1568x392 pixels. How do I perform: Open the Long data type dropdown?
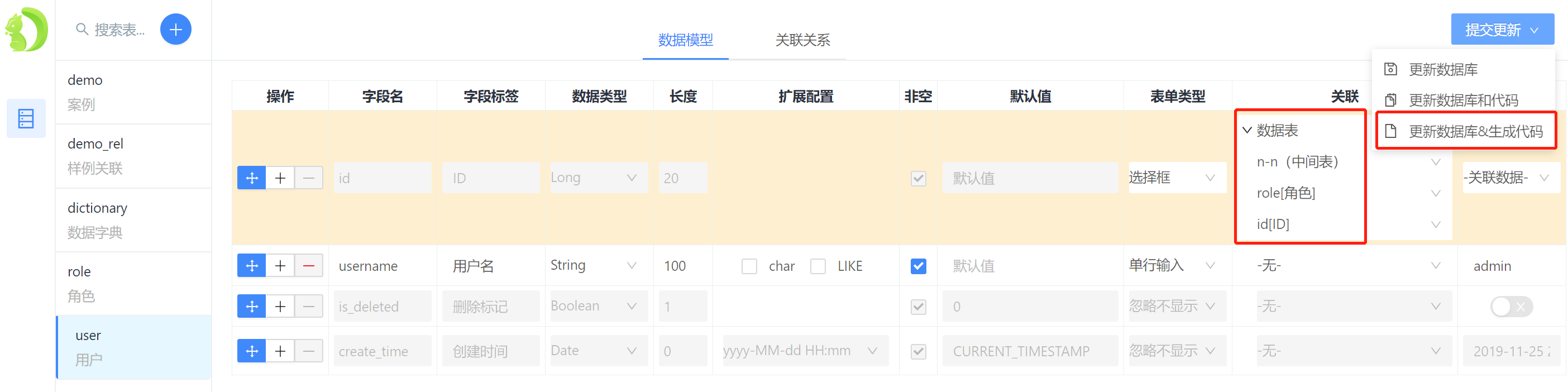pos(599,178)
